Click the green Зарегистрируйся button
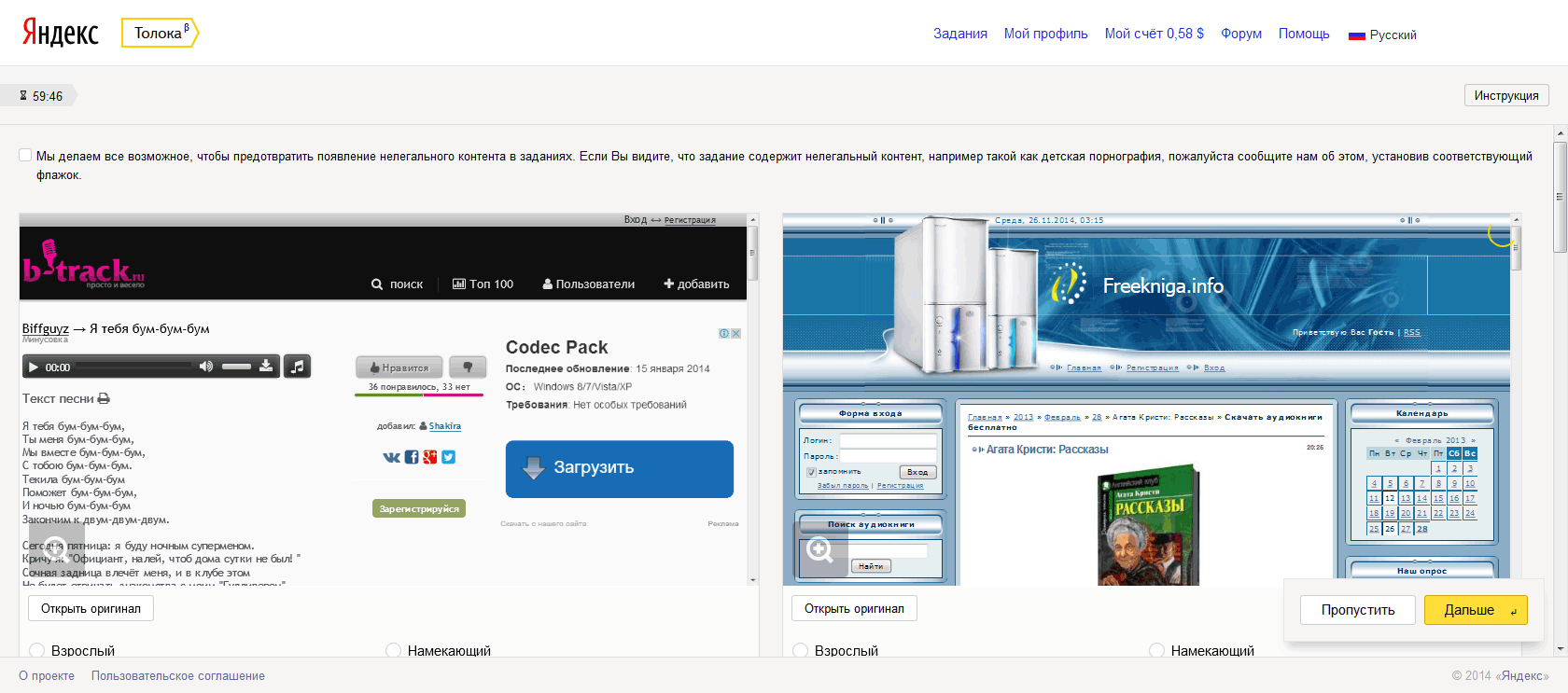 click(419, 508)
